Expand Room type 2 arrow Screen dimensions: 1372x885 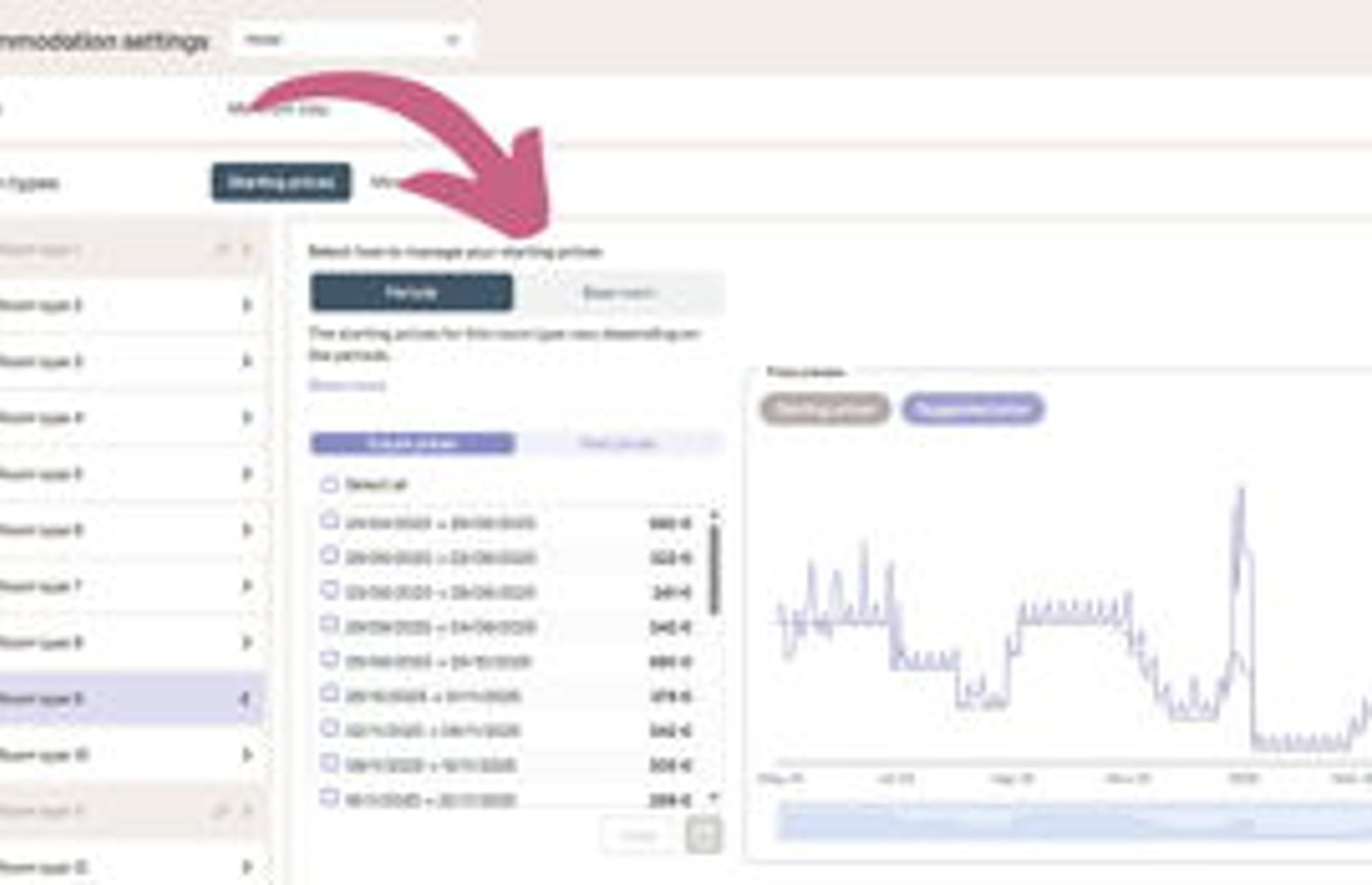click(x=247, y=305)
